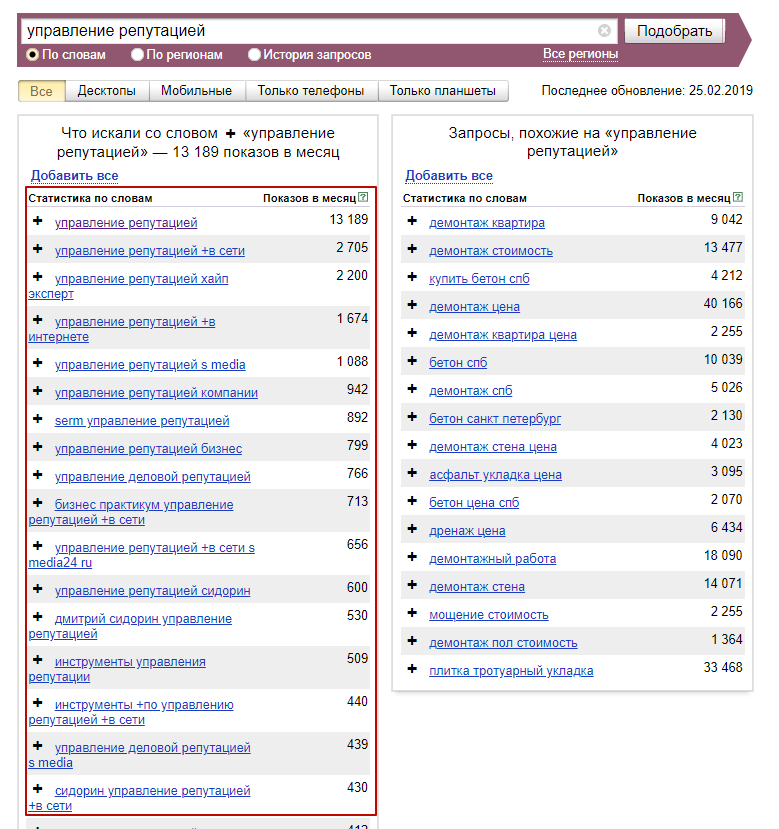Screen dimensions: 779x829
Task: Open help icon beside left 'Показов в месяц'
Action: tap(363, 197)
